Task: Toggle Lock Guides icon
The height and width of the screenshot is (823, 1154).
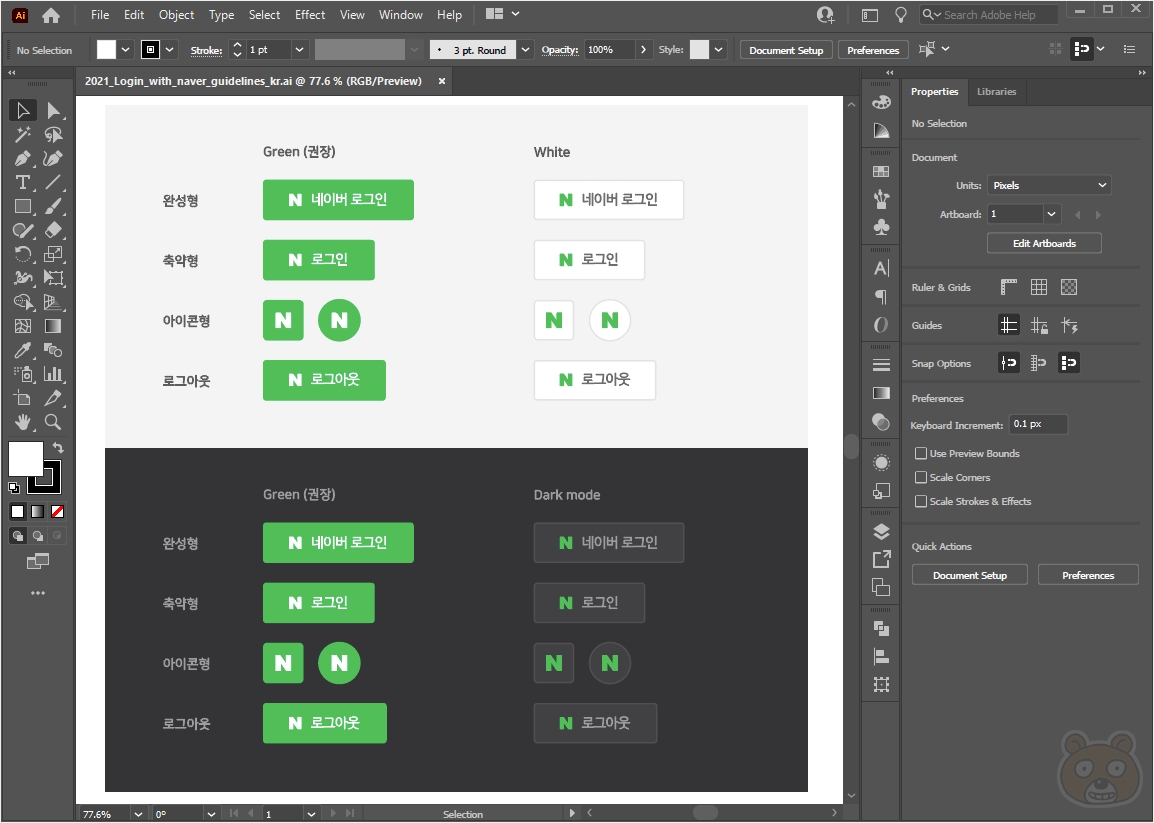Action: (x=1038, y=325)
